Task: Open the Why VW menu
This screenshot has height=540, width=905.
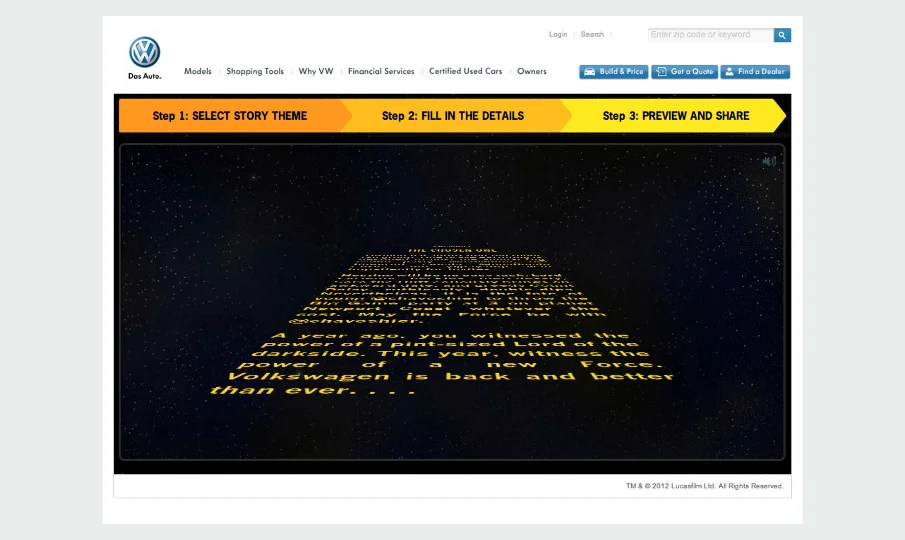Action: [316, 71]
